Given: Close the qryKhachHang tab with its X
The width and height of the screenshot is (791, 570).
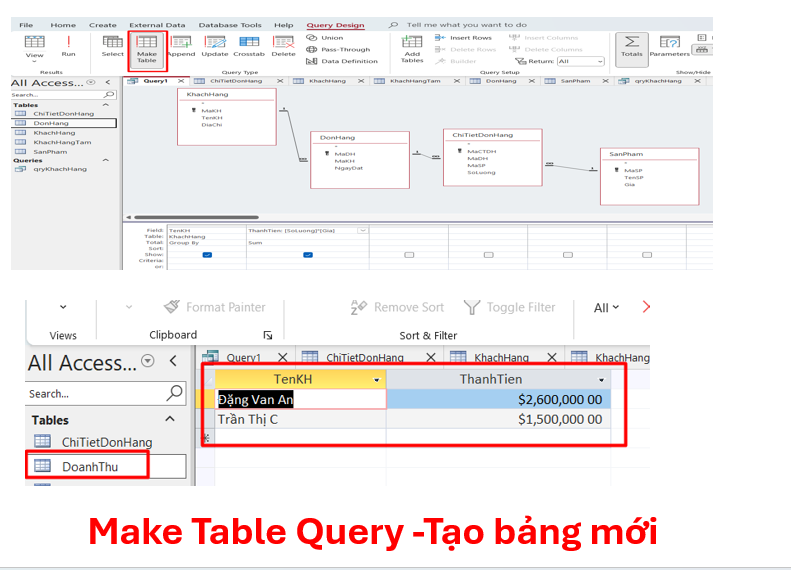Looking at the screenshot, I should click(697, 81).
